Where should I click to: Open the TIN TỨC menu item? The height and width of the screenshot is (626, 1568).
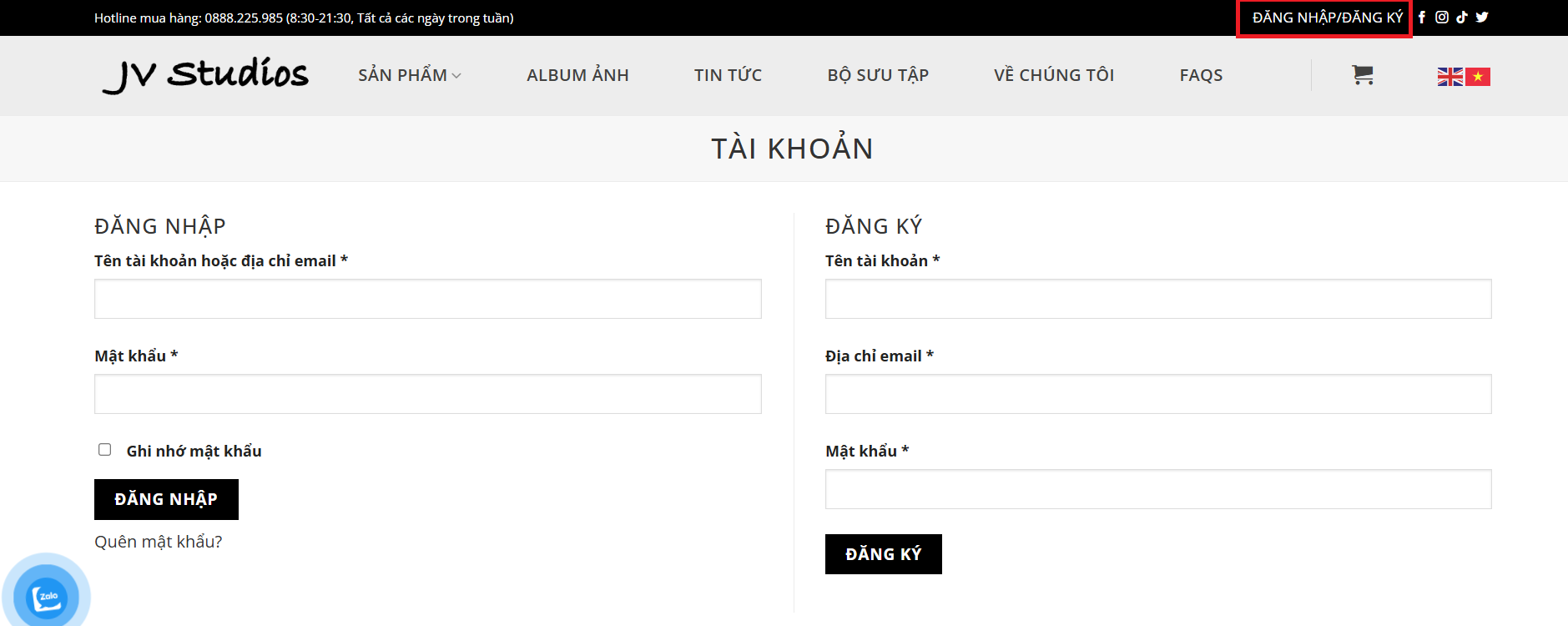tap(728, 75)
